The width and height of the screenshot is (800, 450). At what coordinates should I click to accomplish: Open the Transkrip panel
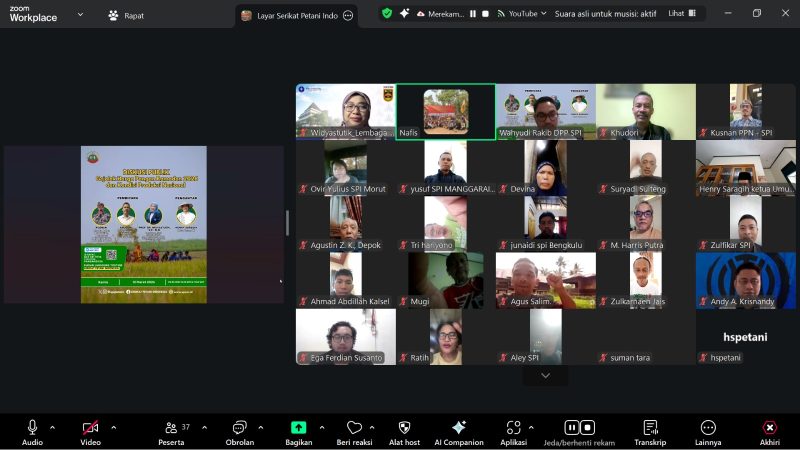coord(650,428)
